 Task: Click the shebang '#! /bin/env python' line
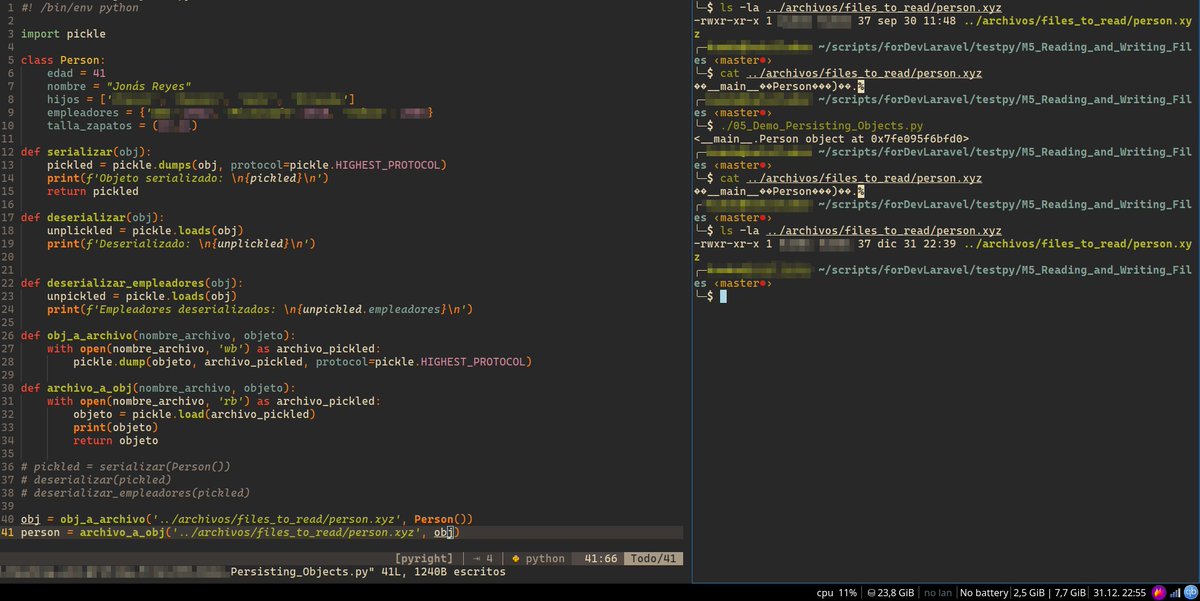pos(80,7)
